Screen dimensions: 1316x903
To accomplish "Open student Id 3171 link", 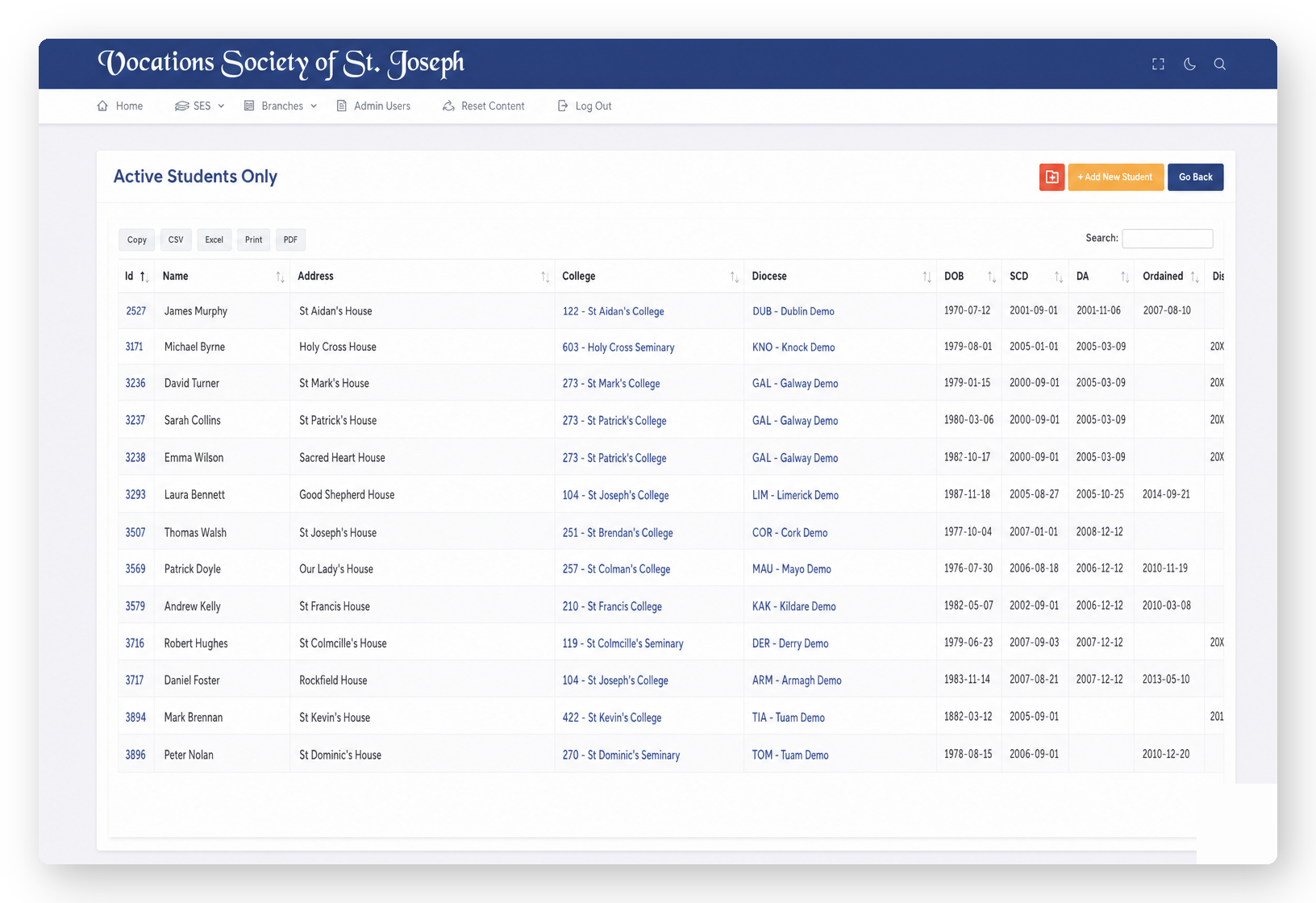I will 134,347.
